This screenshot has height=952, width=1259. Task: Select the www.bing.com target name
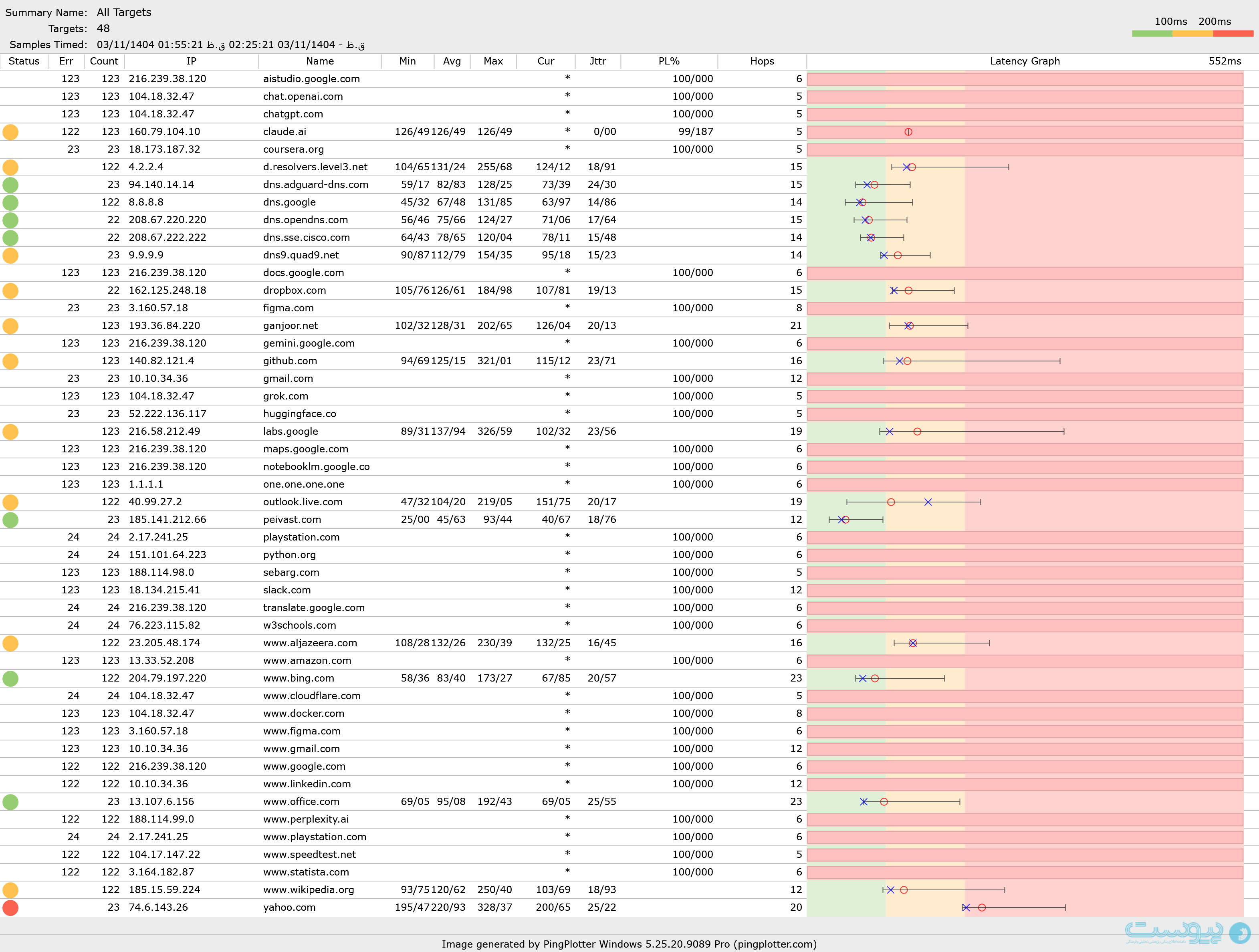point(298,678)
